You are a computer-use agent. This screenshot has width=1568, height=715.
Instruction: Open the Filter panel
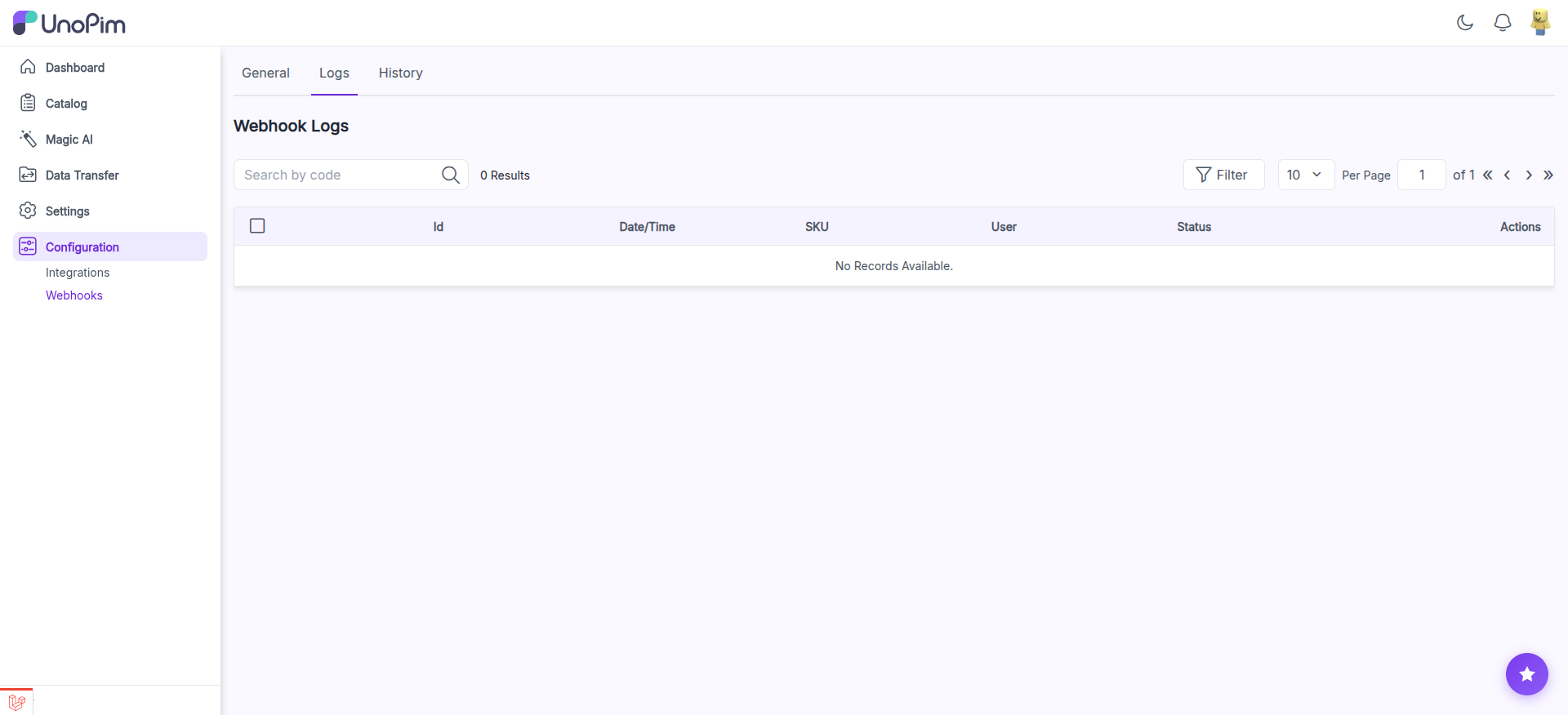1223,175
